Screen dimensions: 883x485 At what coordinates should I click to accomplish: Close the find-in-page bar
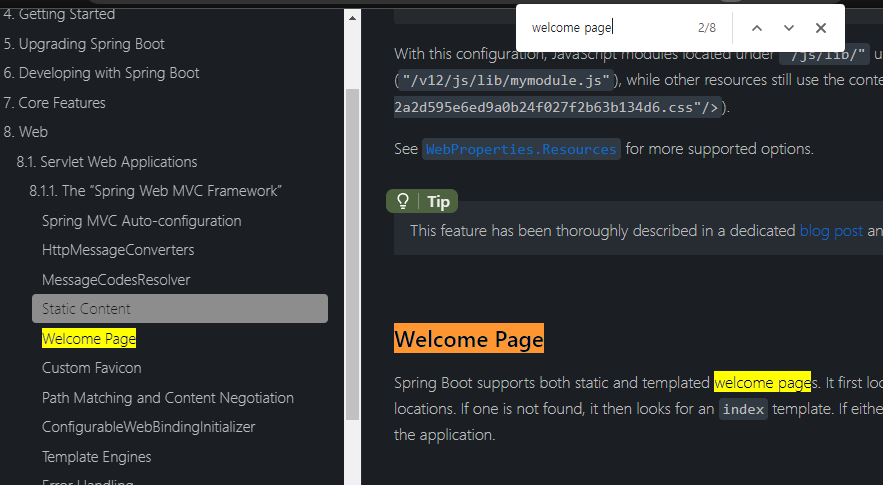point(820,28)
